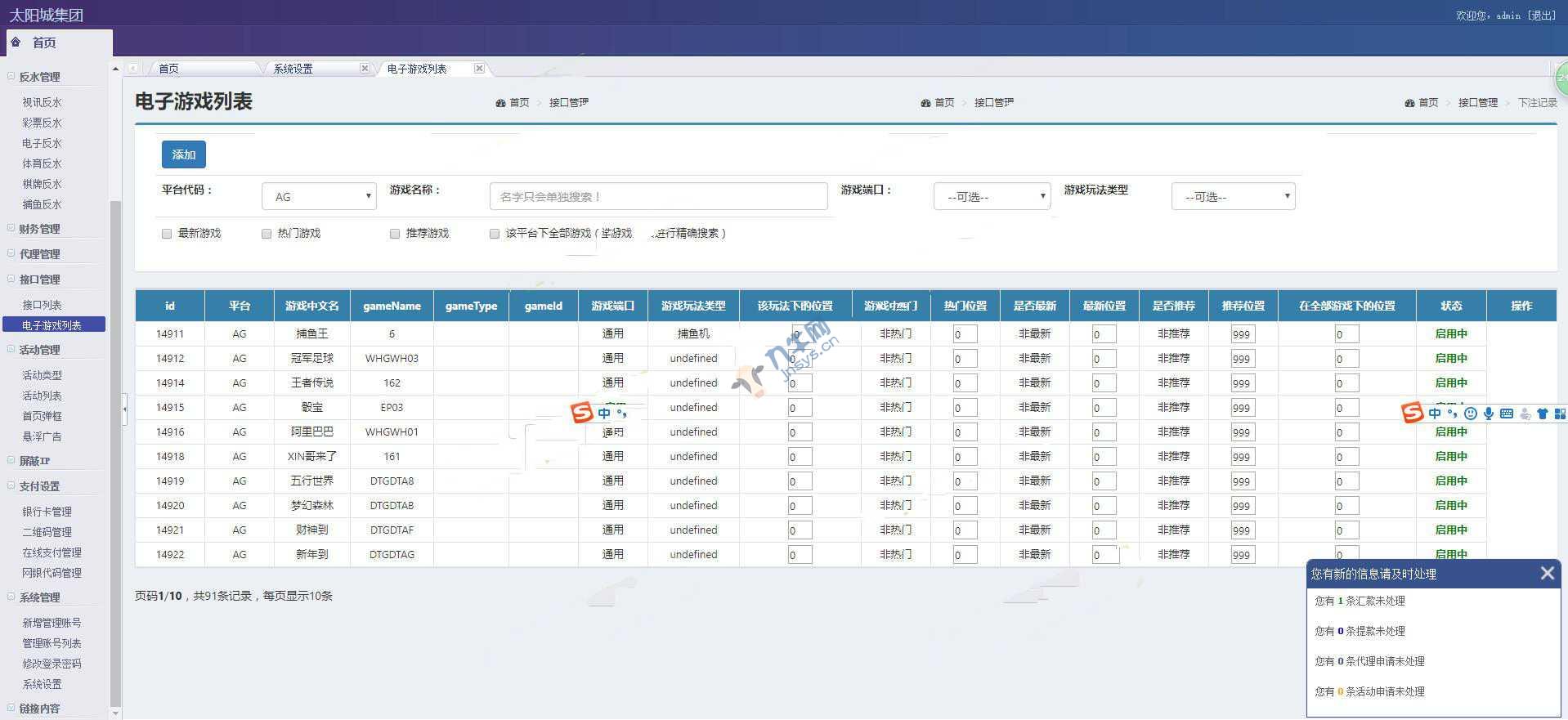This screenshot has height=720, width=1568.
Task: Open 接口列表 in the sidebar
Action: click(42, 305)
